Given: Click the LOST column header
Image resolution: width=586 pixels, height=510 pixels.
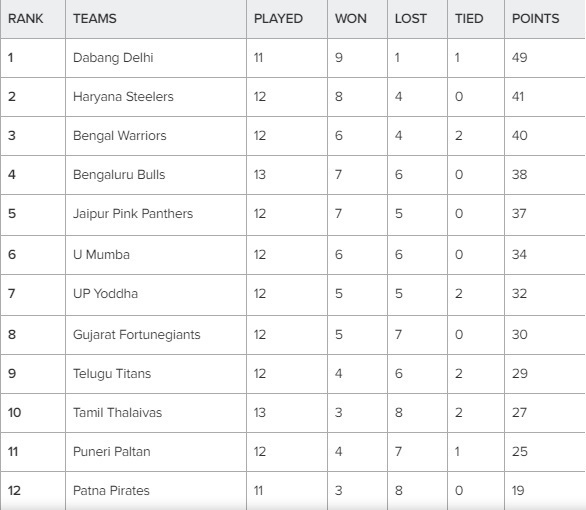Looking at the screenshot, I should coord(410,18).
